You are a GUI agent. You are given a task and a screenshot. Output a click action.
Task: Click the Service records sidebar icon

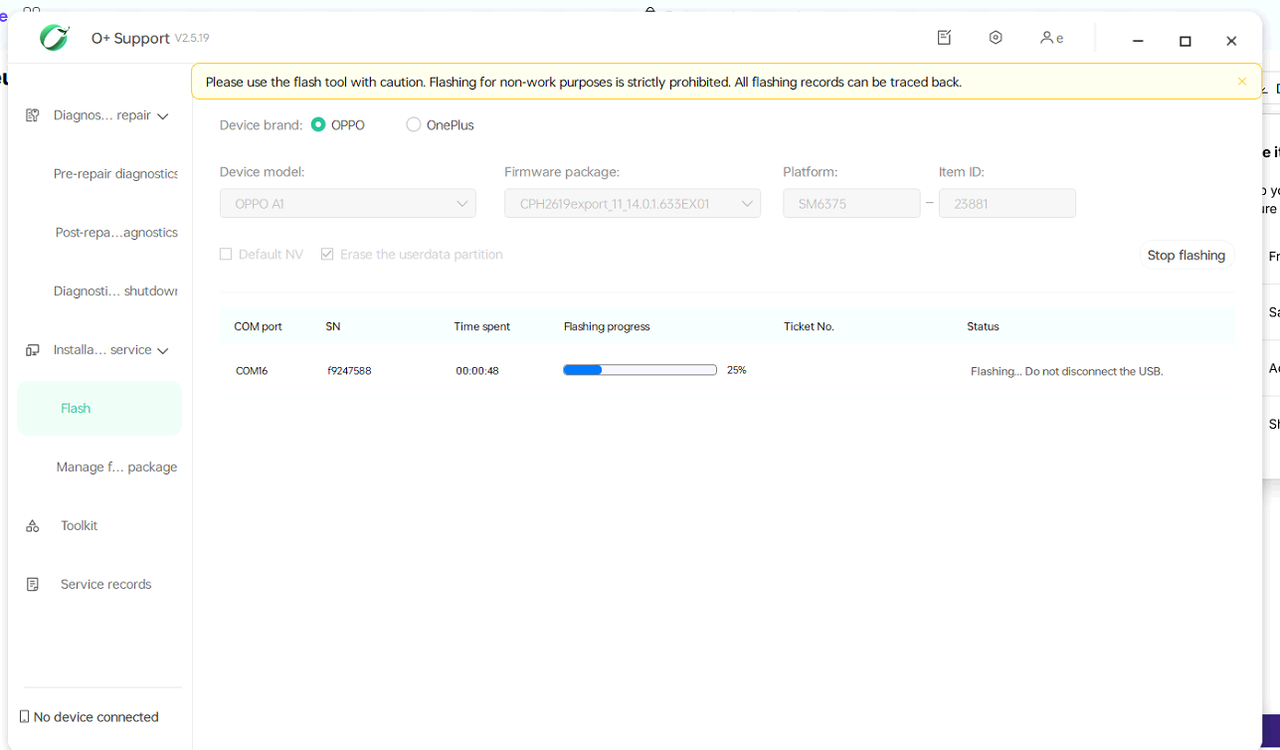click(x=31, y=584)
